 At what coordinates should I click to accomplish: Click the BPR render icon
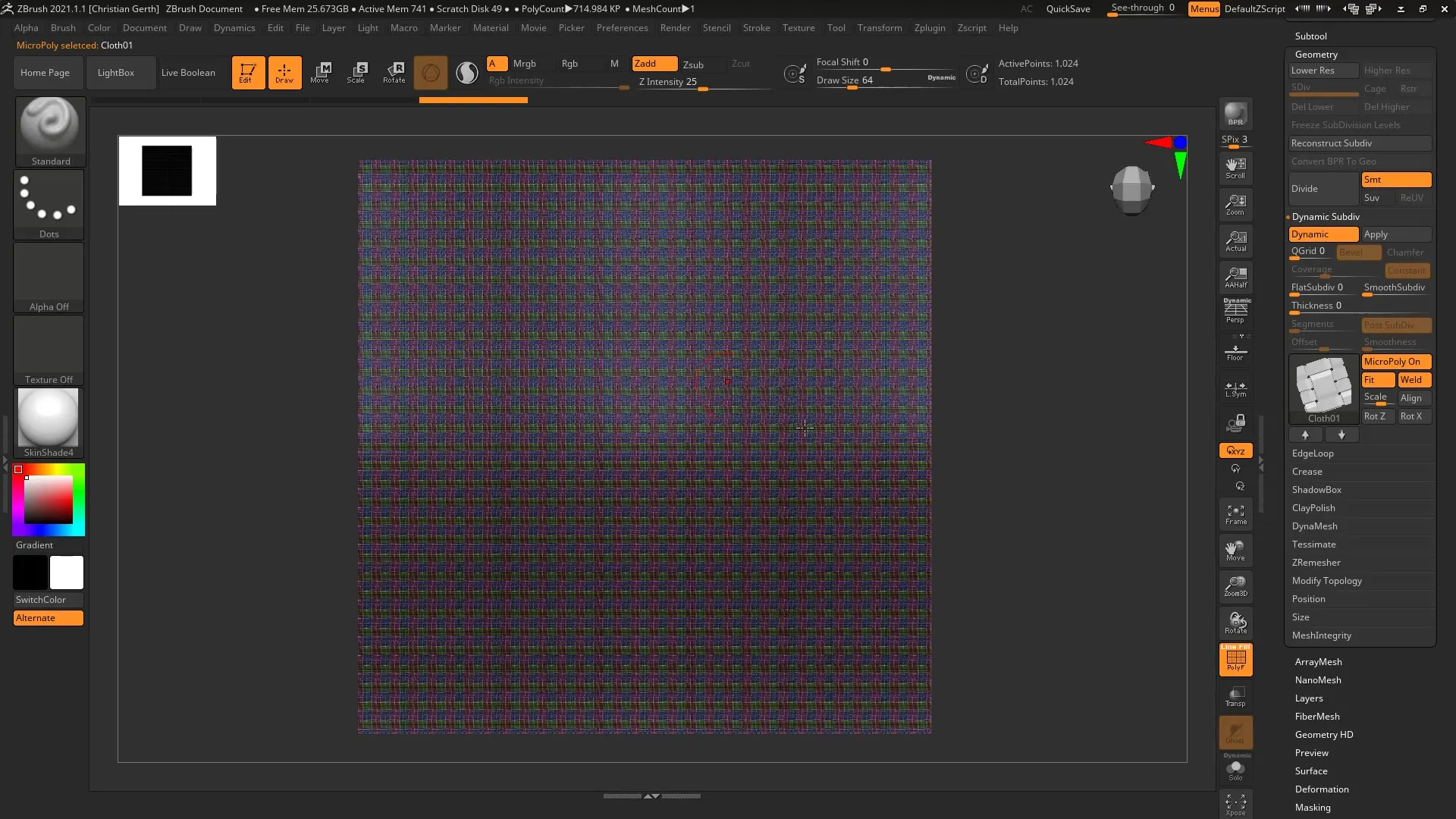pyautogui.click(x=1235, y=114)
